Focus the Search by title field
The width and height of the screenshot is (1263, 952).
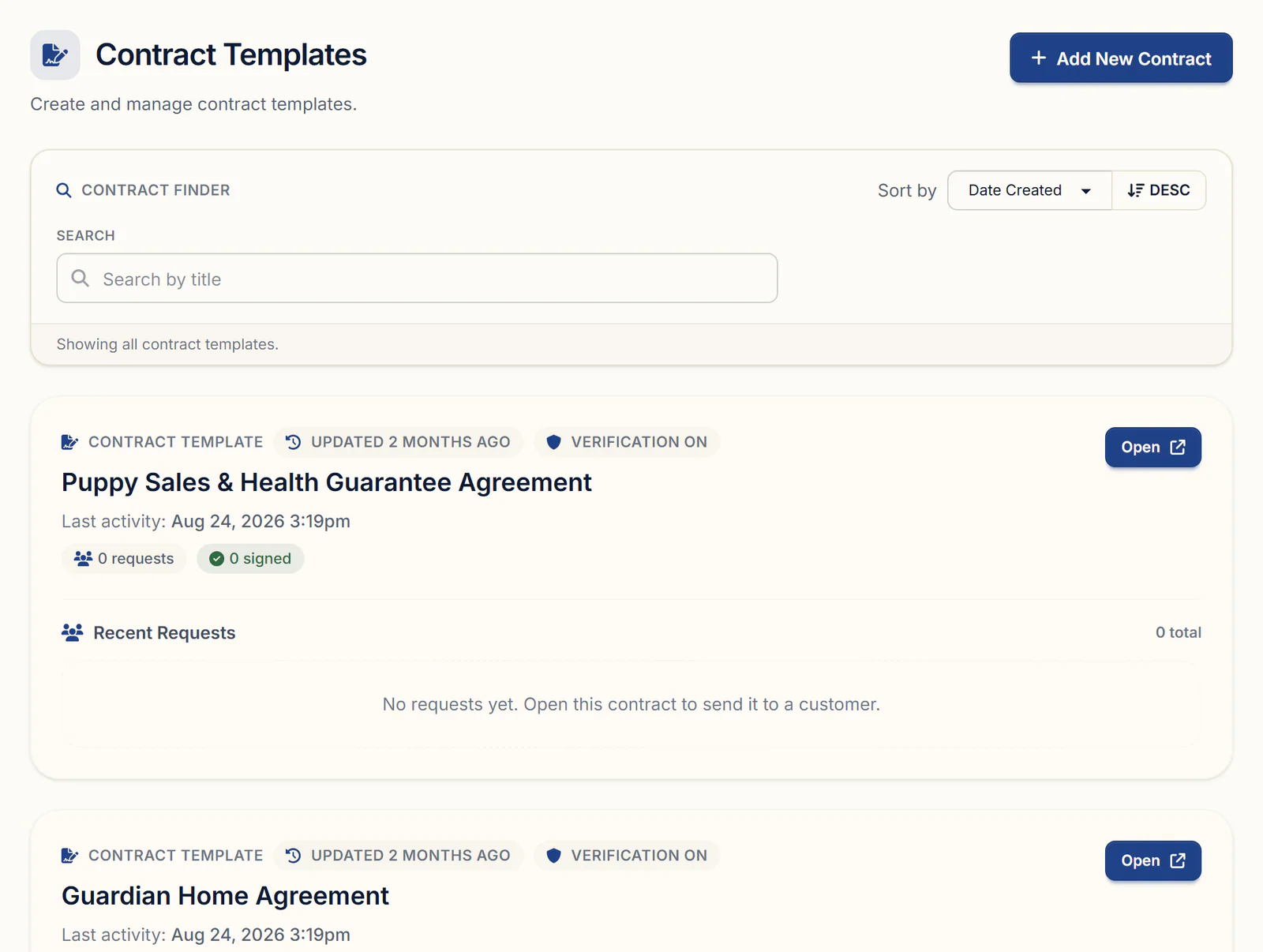(x=417, y=278)
